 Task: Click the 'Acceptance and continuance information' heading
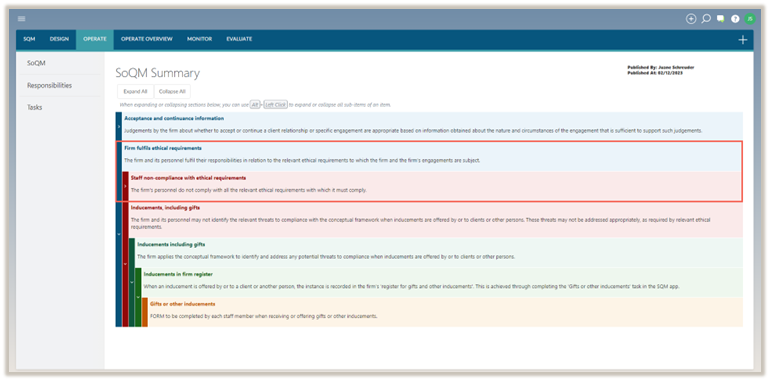click(174, 118)
